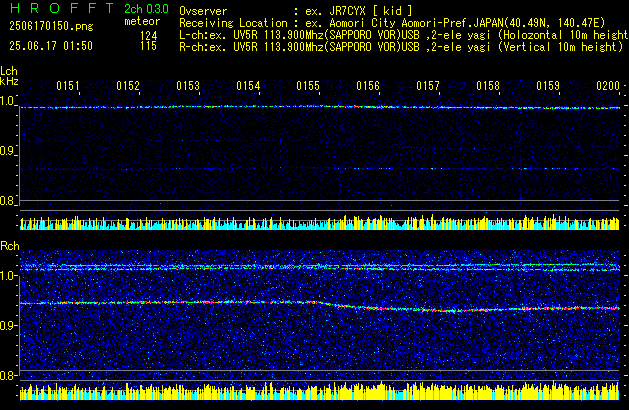Screen dimensions: 629x410
Task: Click the Lch yellow power level bar graph
Action: tap(320, 222)
